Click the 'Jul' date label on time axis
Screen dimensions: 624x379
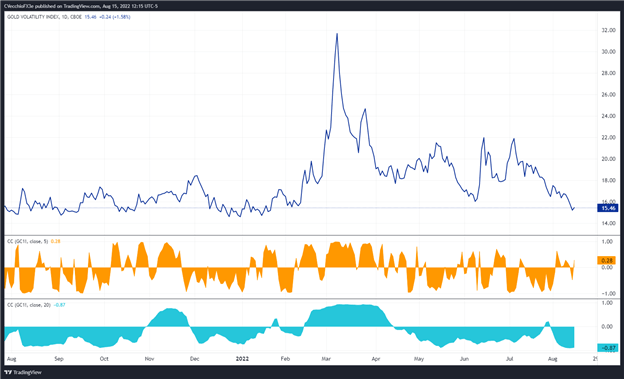(509, 359)
